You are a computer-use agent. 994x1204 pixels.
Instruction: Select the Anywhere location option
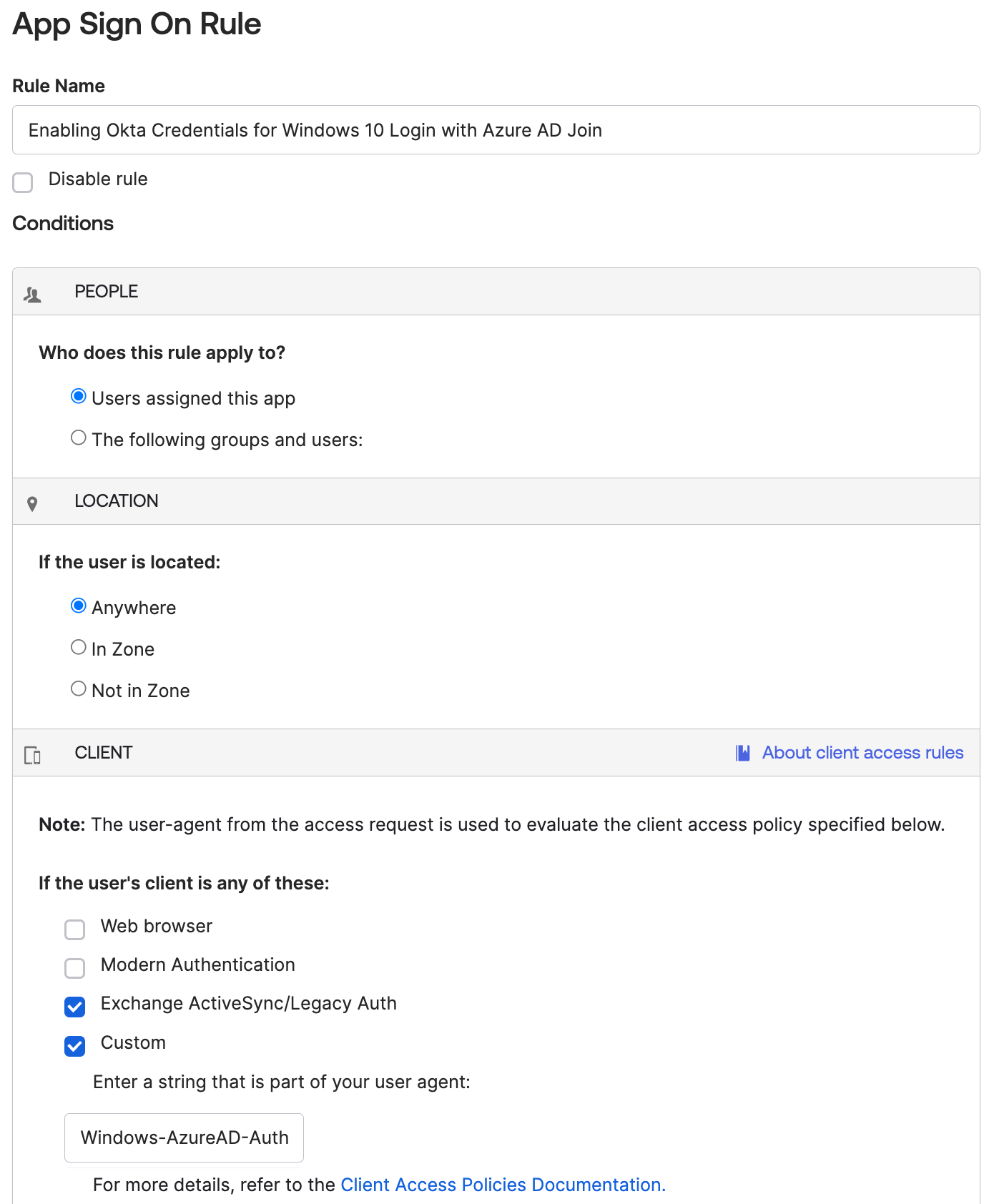79,606
